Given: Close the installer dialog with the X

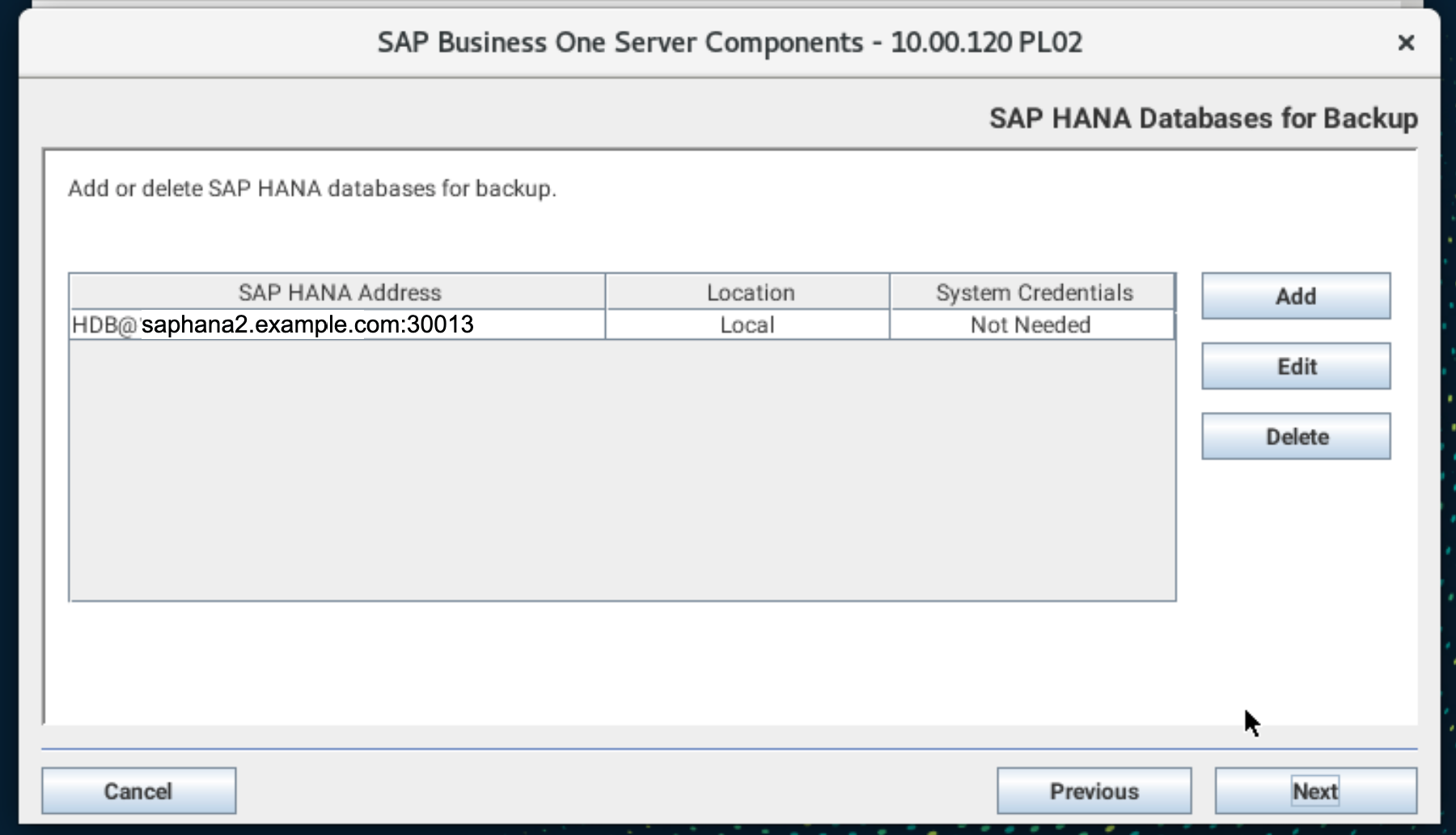Looking at the screenshot, I should pyautogui.click(x=1406, y=42).
